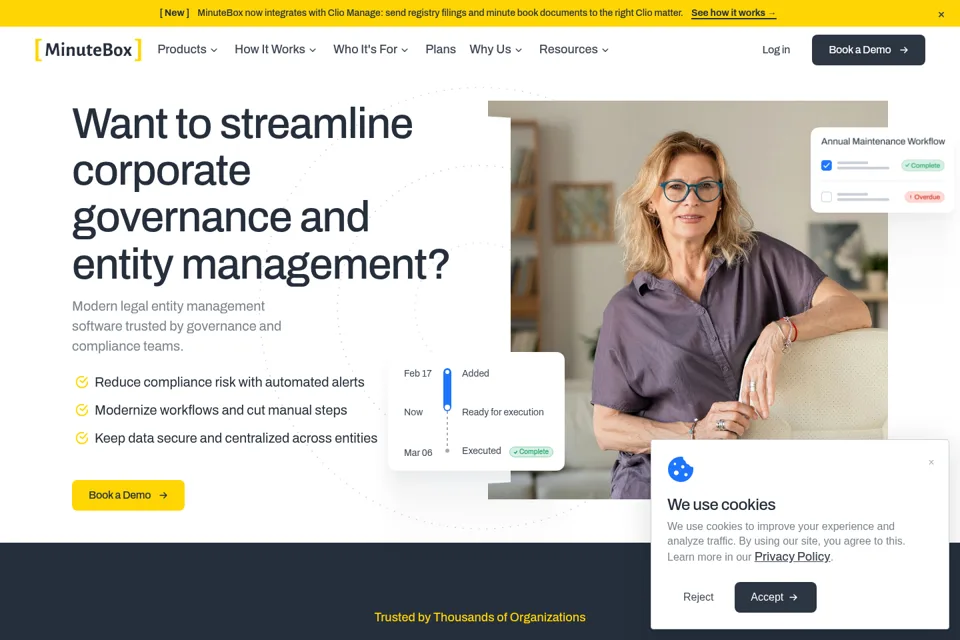
Task: Toggle the unchecked Overdue workflow checkbox
Action: point(826,197)
